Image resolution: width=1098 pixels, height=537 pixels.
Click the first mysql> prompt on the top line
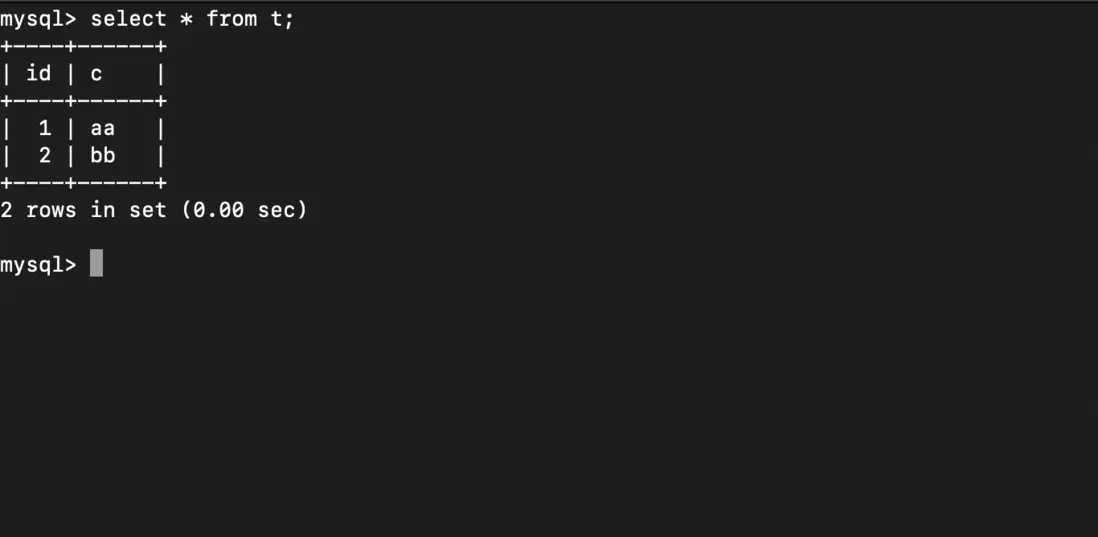(x=38, y=19)
